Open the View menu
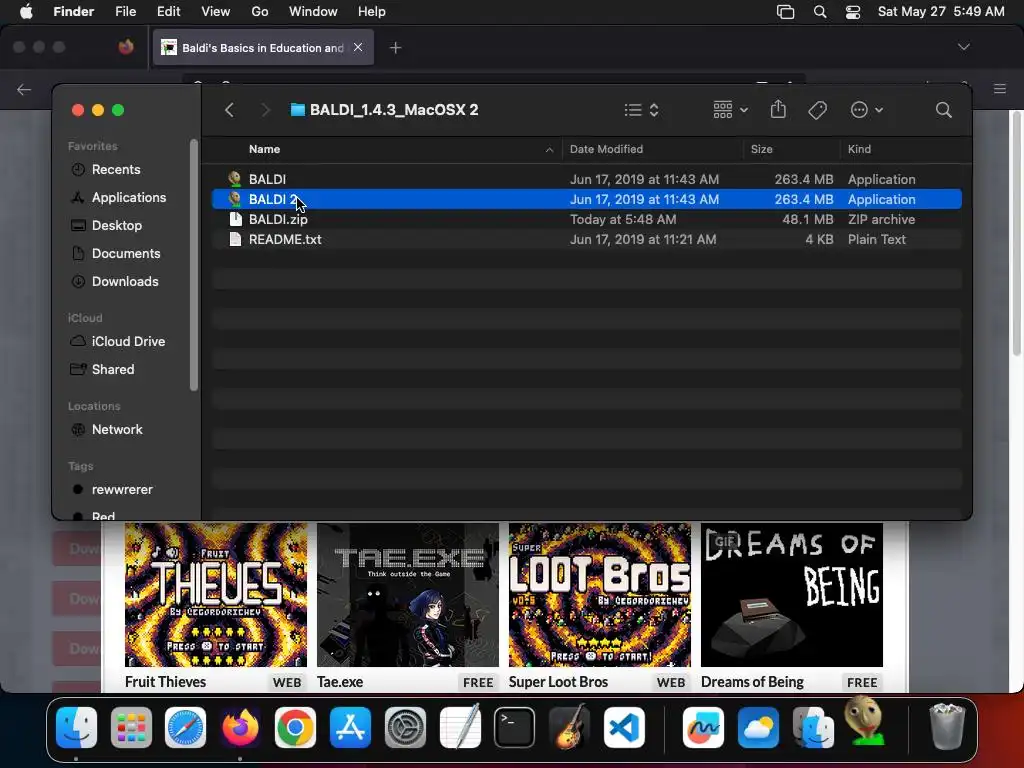This screenshot has height=768, width=1024. tap(216, 12)
